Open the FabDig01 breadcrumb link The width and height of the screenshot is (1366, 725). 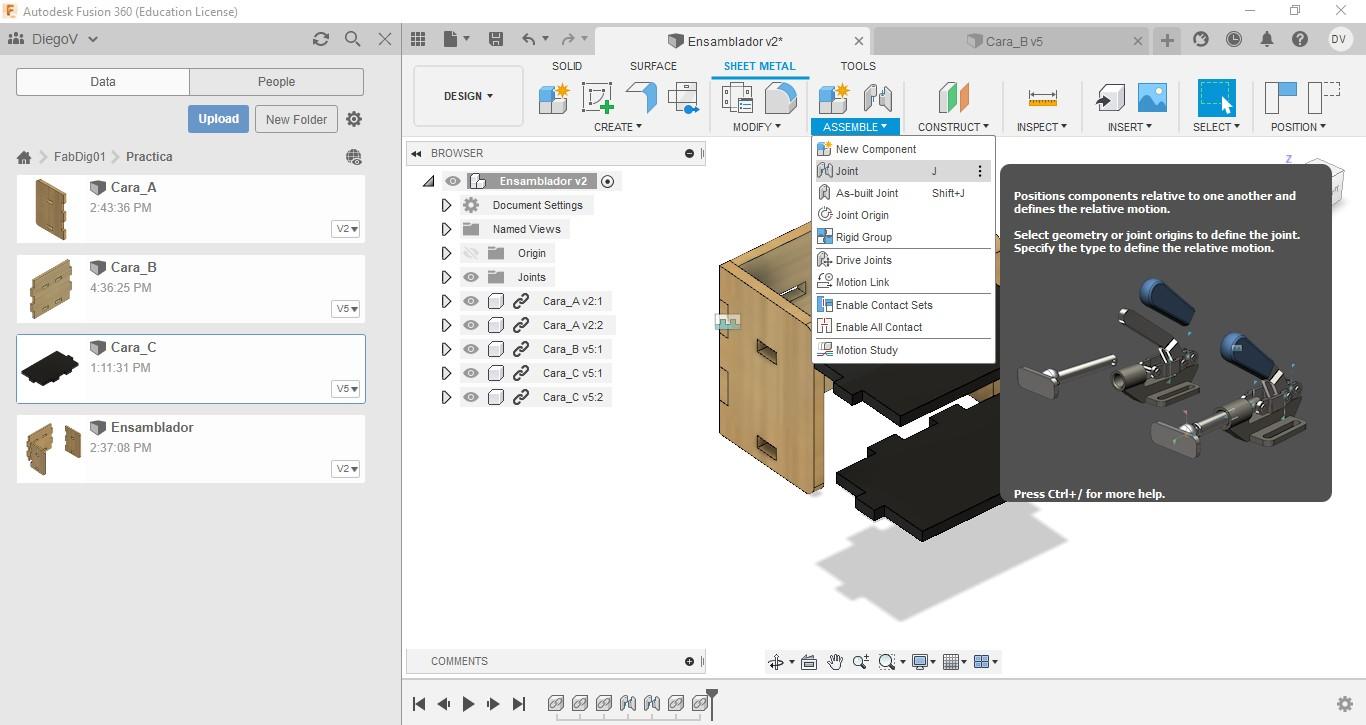[79, 157]
